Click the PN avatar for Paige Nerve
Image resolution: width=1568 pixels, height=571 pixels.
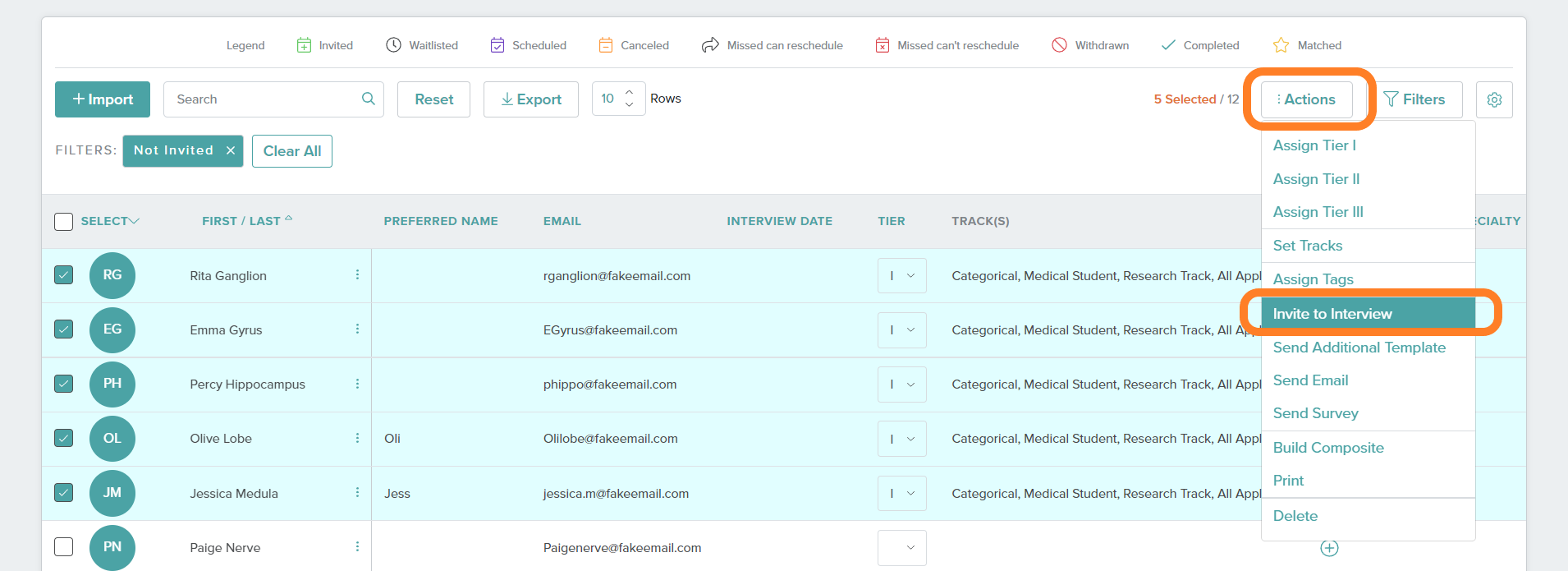pos(112,547)
